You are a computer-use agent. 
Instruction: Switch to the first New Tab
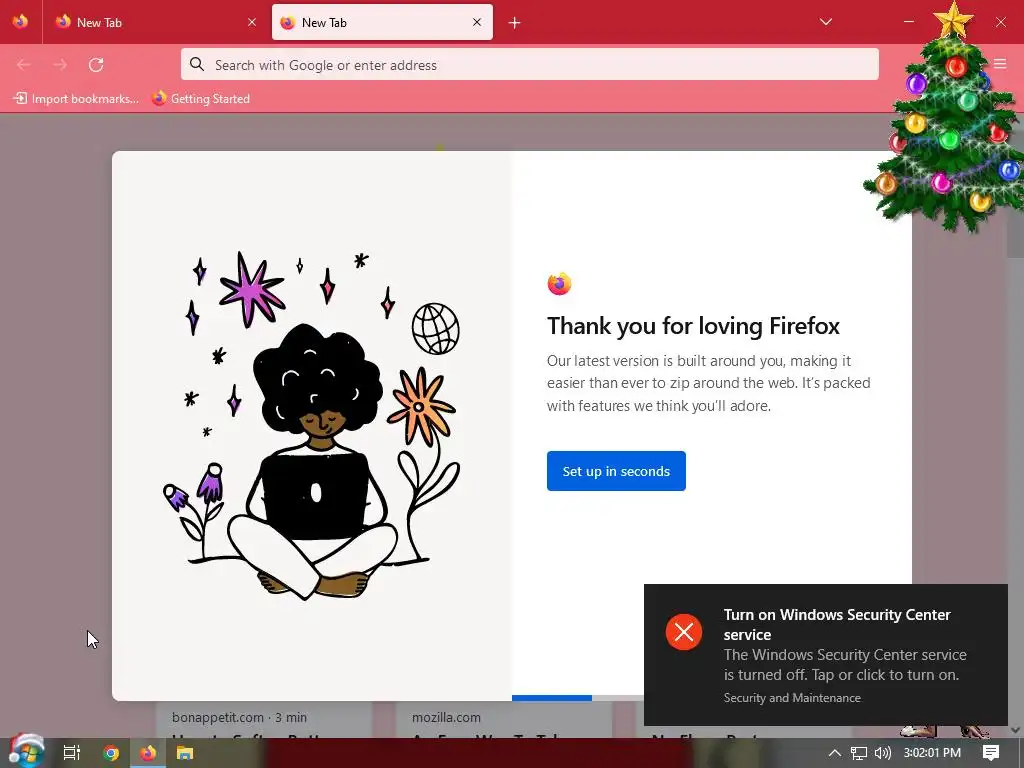[155, 22]
